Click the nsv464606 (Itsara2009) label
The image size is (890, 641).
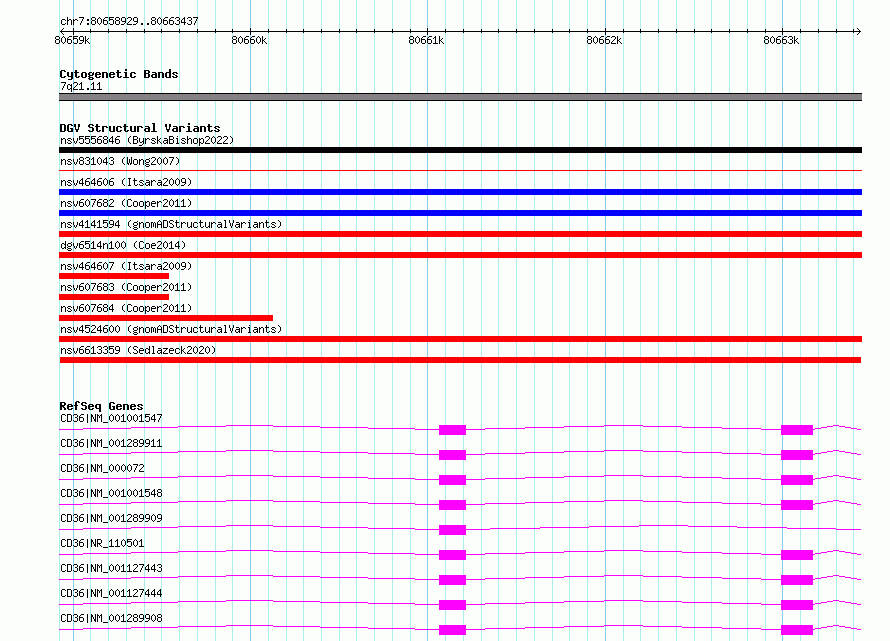126,182
